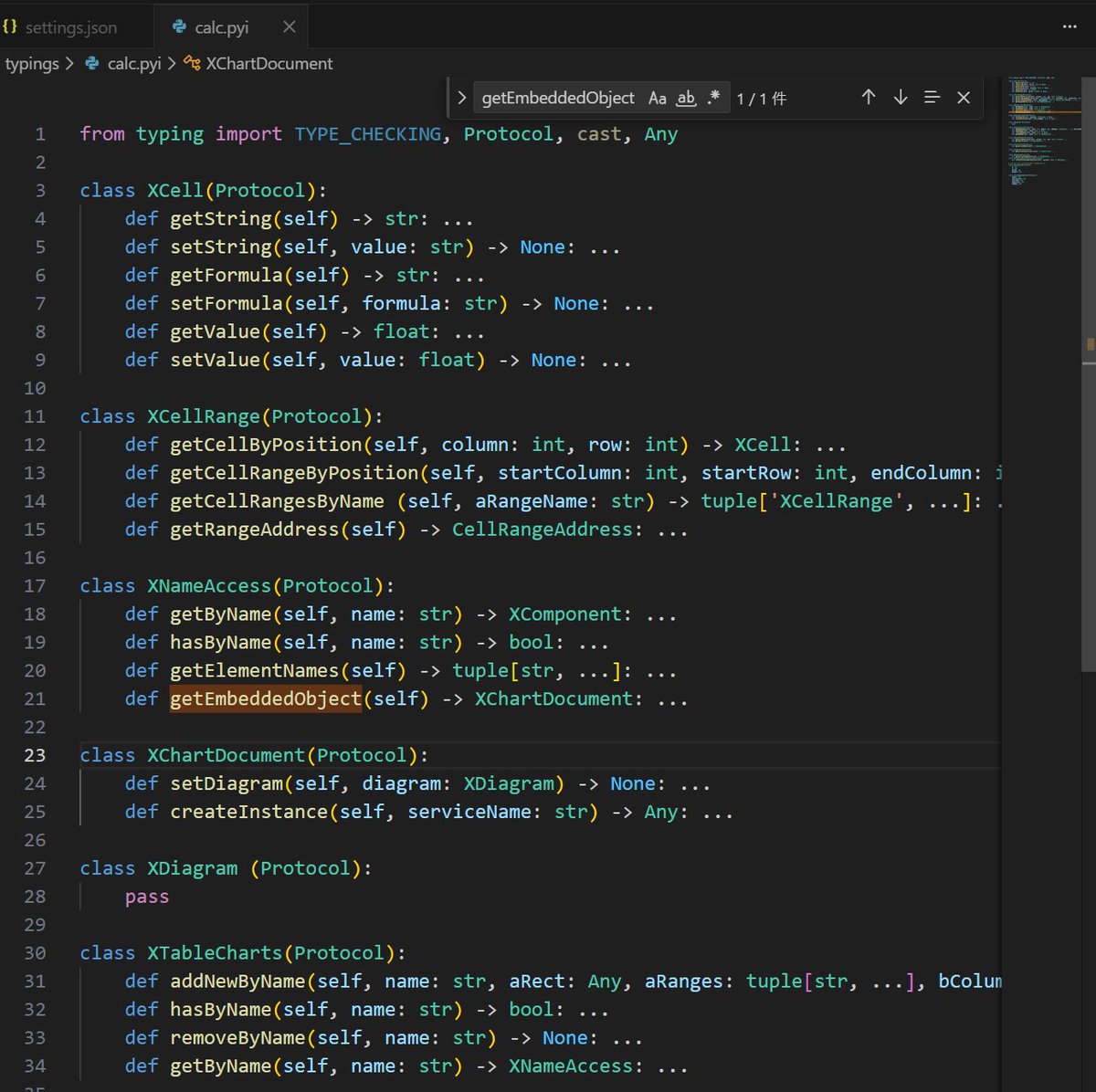Click XComponent return type on line 18
This screenshot has width=1096, height=1092.
(x=565, y=614)
